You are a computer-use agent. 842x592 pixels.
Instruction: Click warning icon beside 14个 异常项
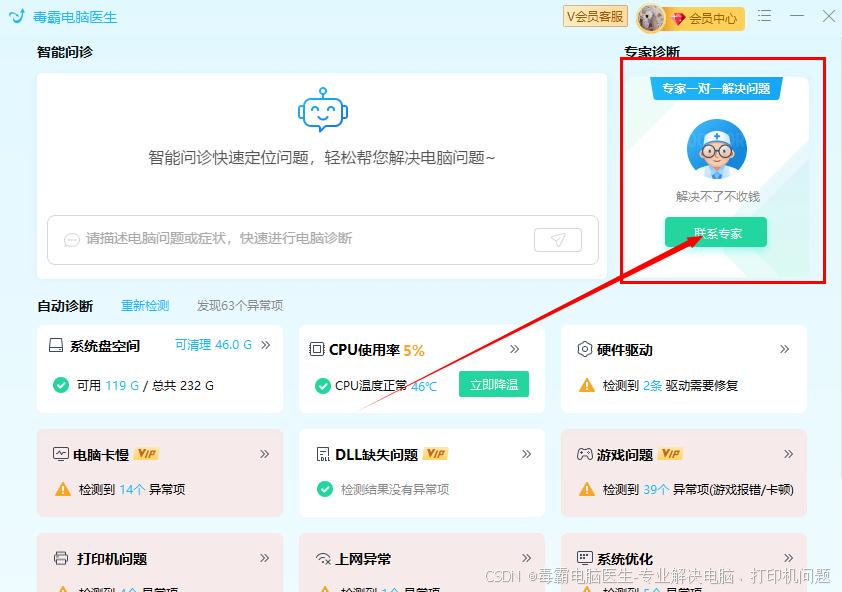pyautogui.click(x=63, y=489)
